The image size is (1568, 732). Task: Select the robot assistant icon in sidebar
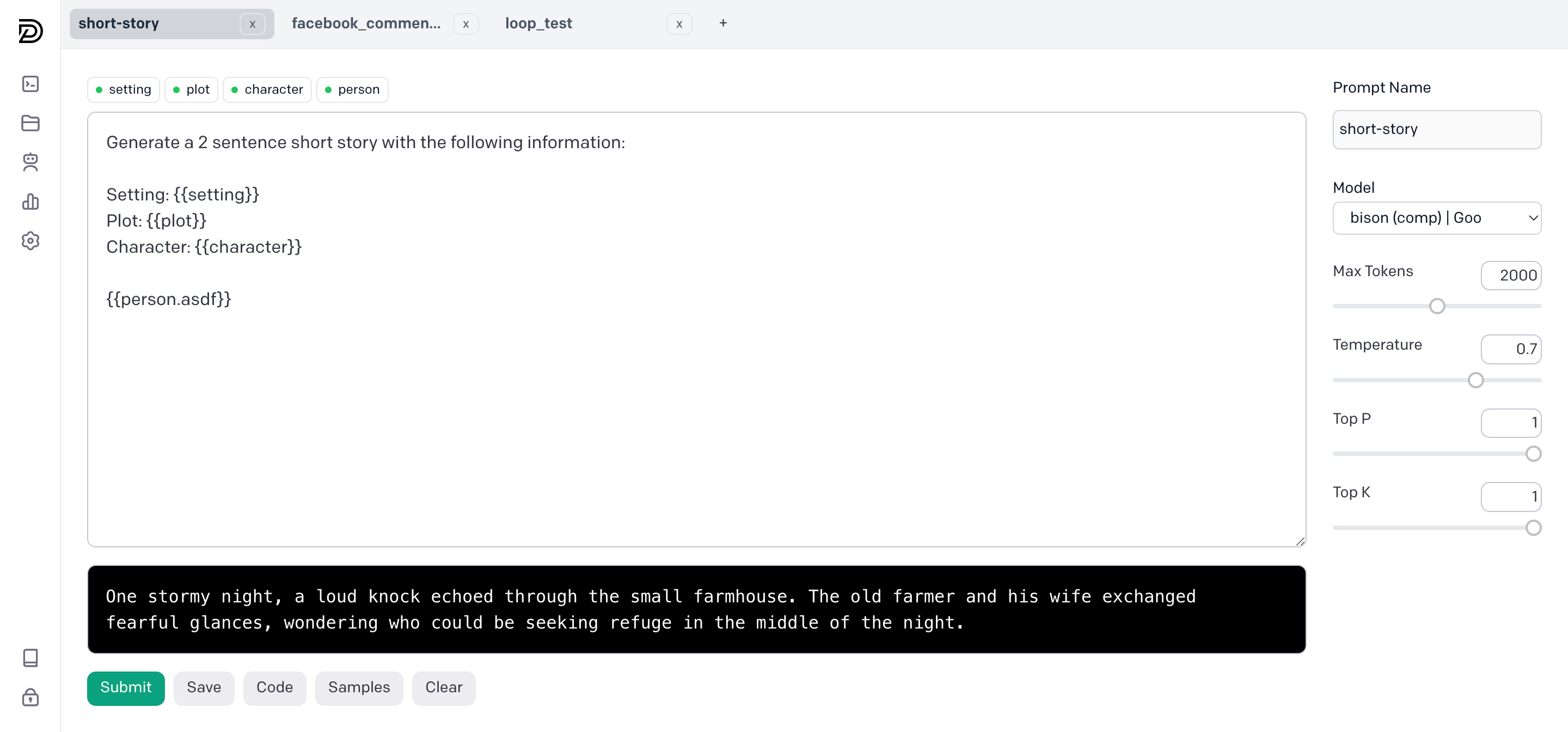coord(30,162)
